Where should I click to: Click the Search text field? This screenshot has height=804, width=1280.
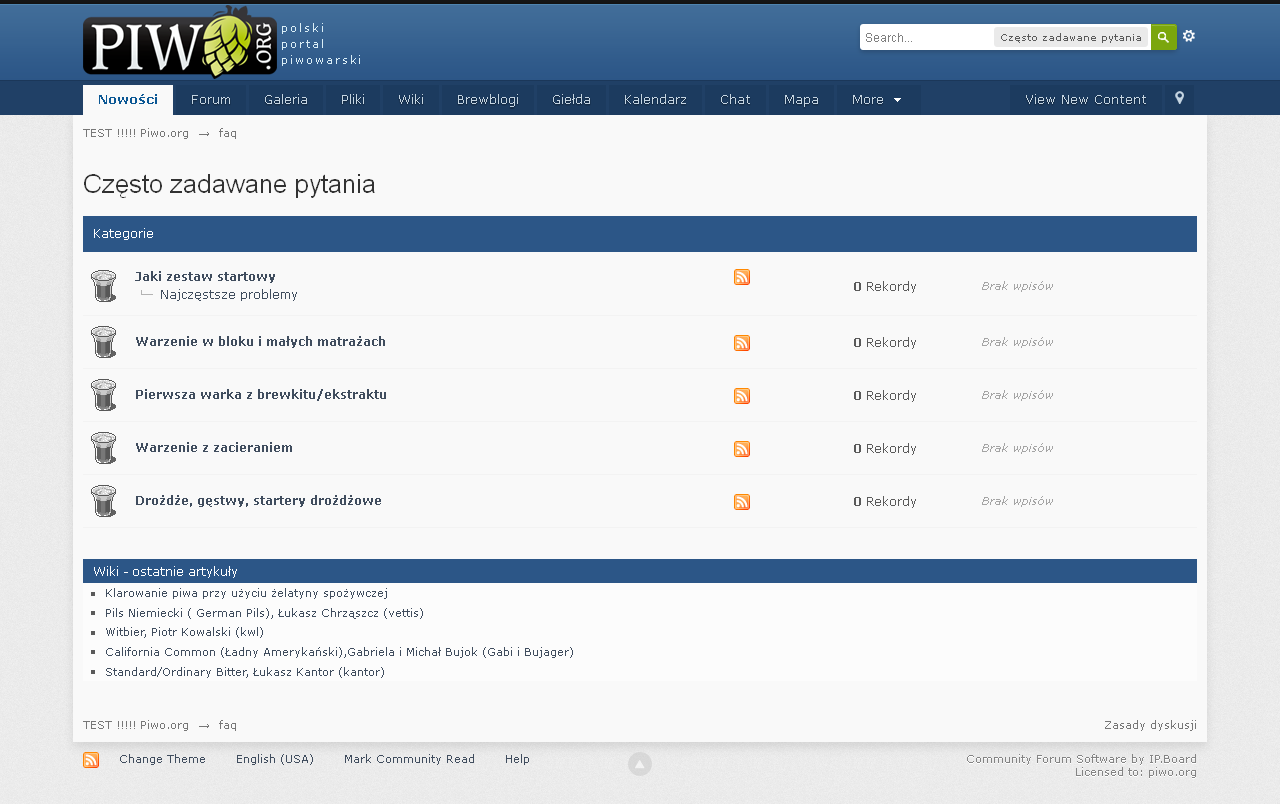[925, 38]
